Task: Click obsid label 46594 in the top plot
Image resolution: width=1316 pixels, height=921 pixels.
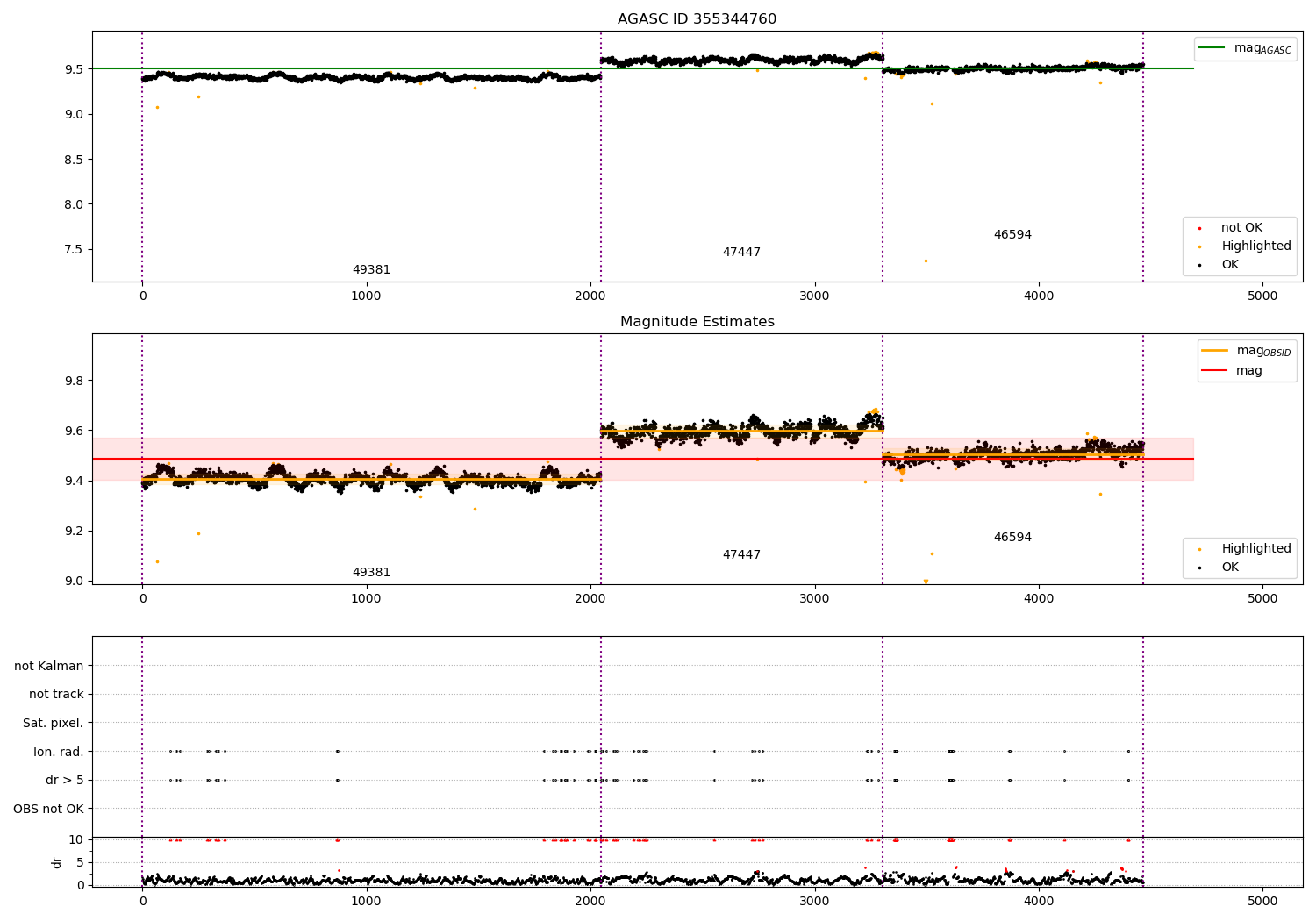Action: coord(1012,235)
